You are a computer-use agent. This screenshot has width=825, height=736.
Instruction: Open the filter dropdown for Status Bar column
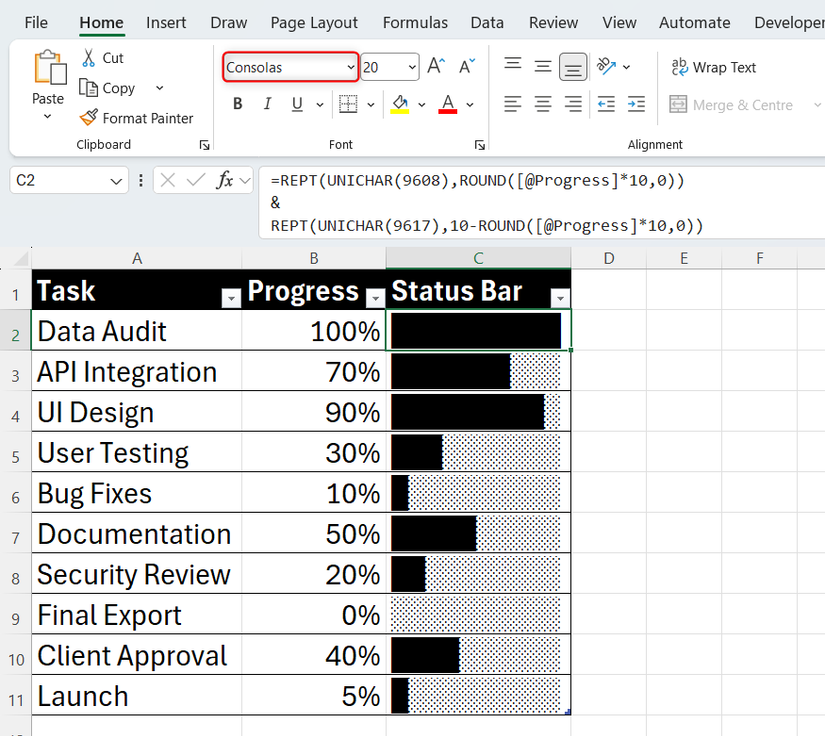(x=560, y=298)
